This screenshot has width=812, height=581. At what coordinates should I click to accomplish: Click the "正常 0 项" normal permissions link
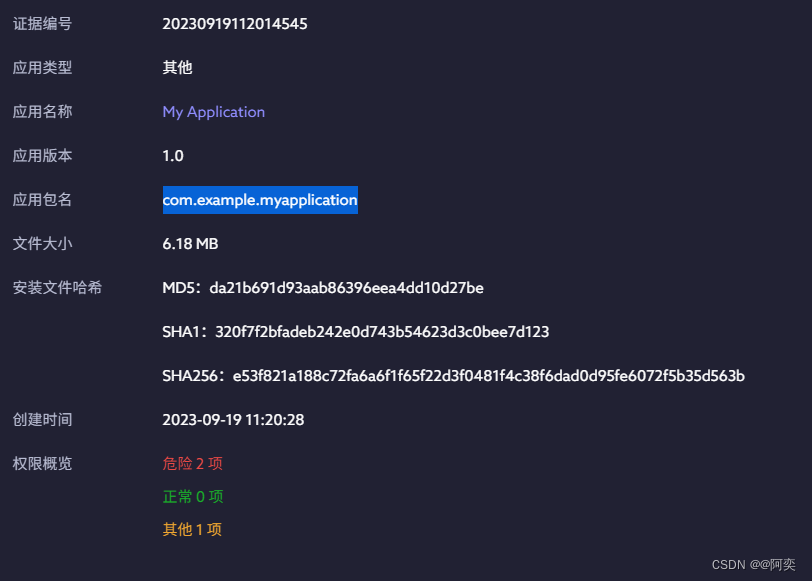tap(192, 496)
